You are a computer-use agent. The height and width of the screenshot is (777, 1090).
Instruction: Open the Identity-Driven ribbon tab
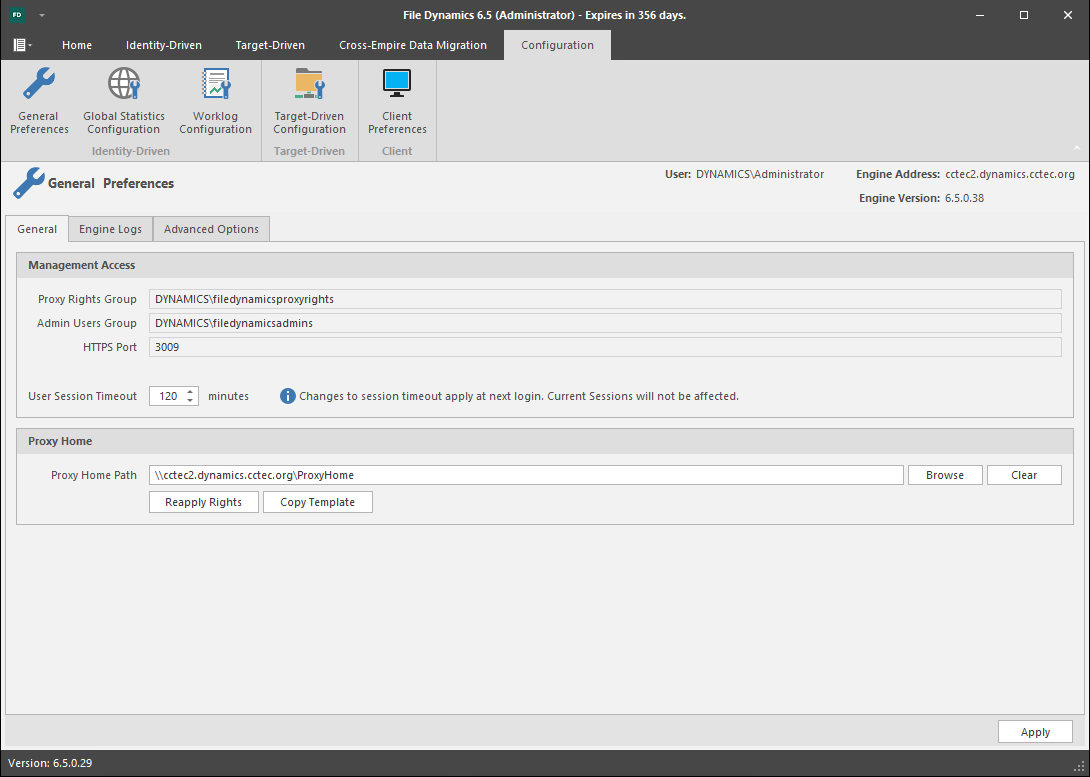163,45
